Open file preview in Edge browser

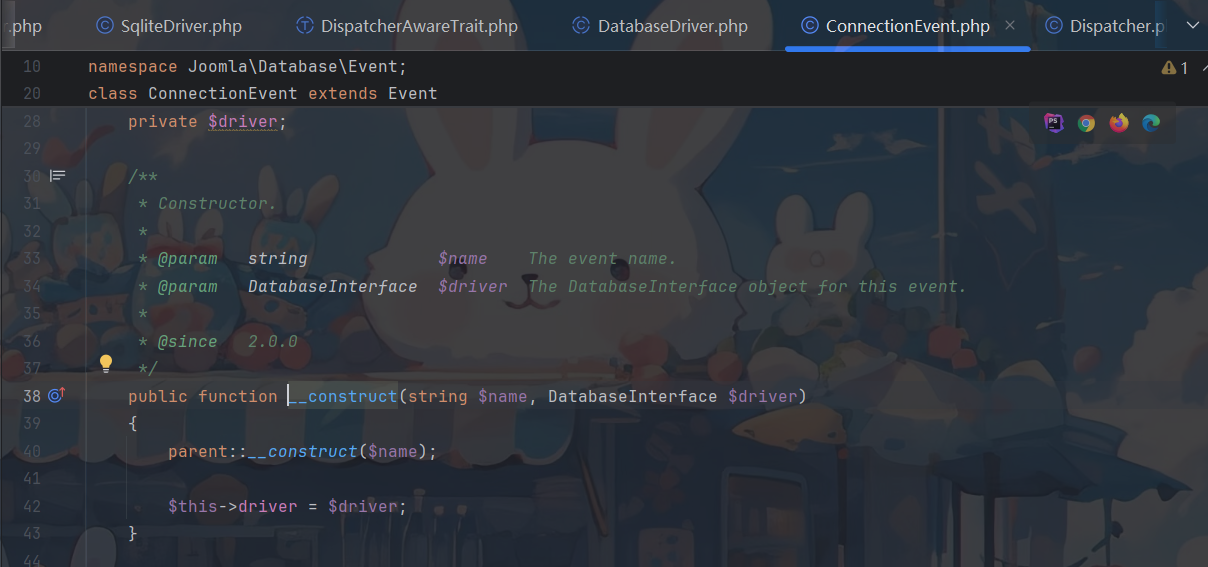pyautogui.click(x=1151, y=123)
